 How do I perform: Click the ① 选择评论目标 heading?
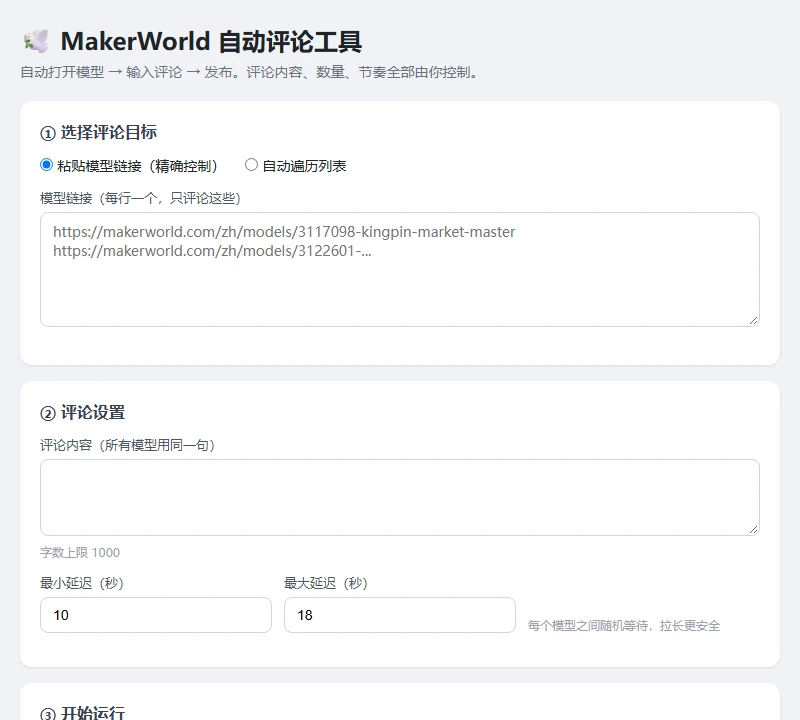[98, 133]
